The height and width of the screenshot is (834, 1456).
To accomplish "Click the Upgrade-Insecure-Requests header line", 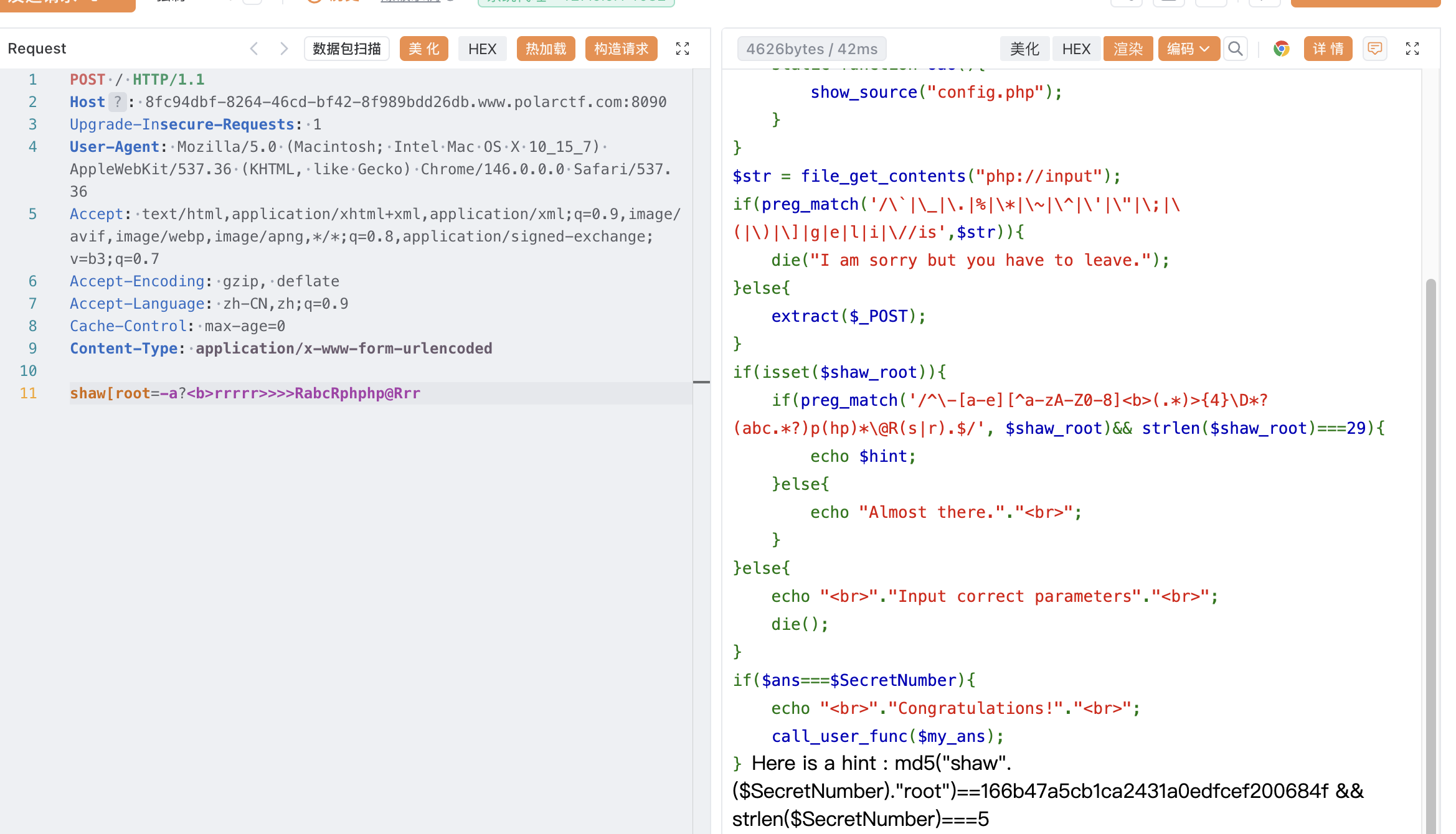I will 196,124.
